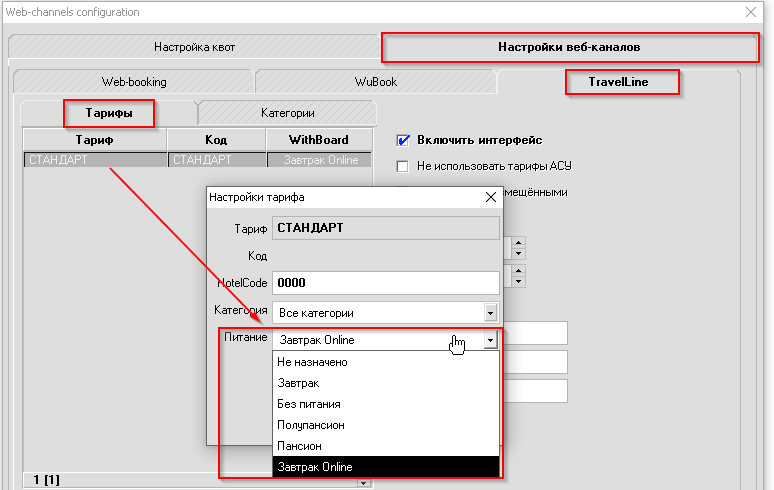This screenshot has width=774, height=490.
Task: Collapse the Питание dropdown arrow
Action: (x=490, y=340)
